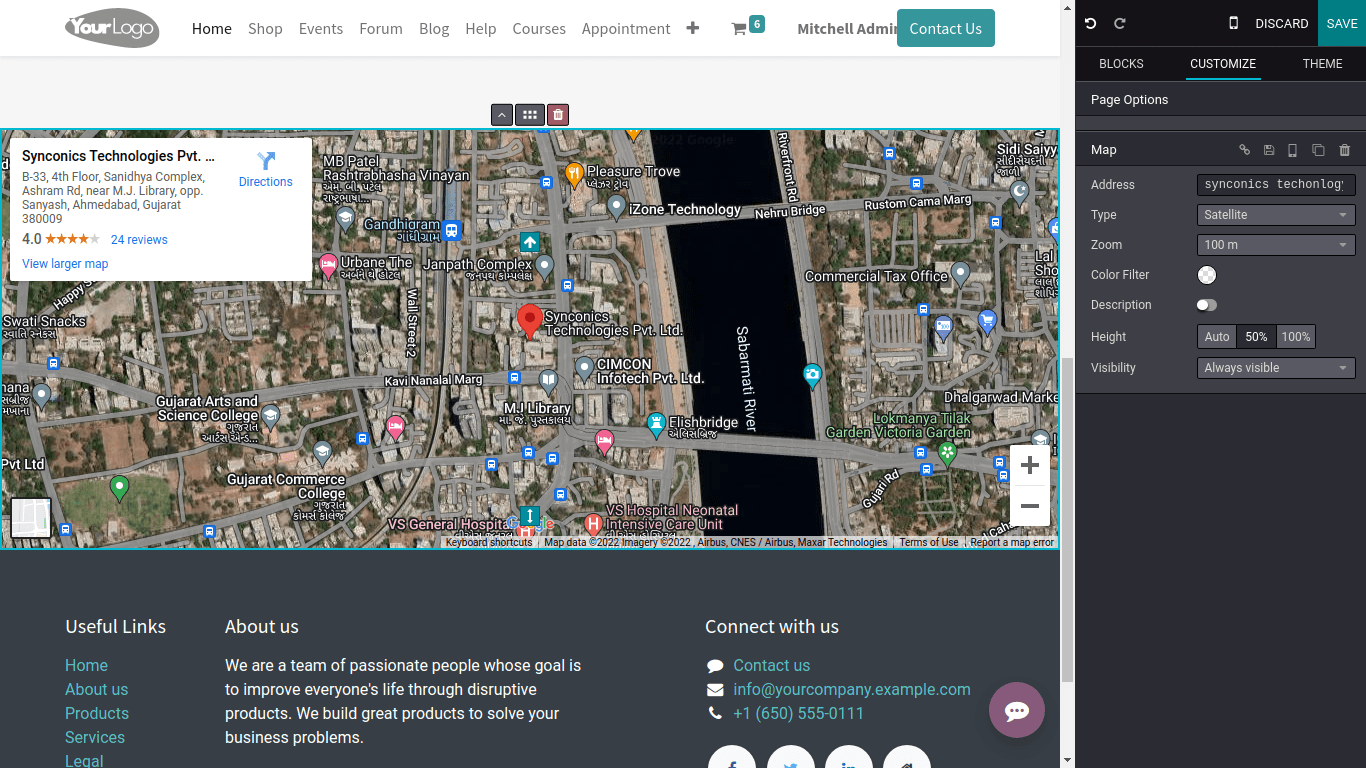Toggle Map block mobile visibility icon

1292,150
